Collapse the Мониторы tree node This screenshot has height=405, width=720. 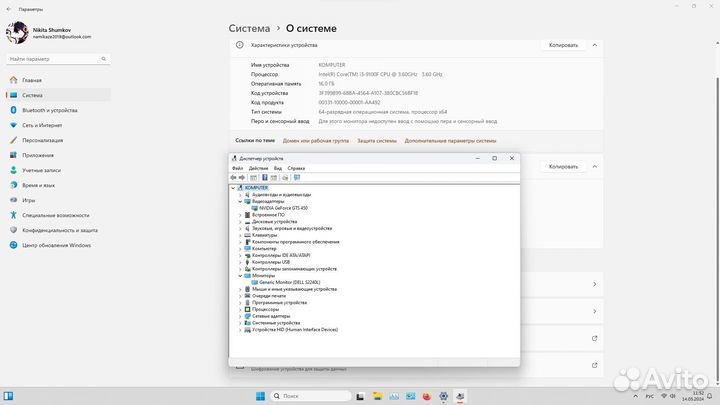tap(240, 275)
